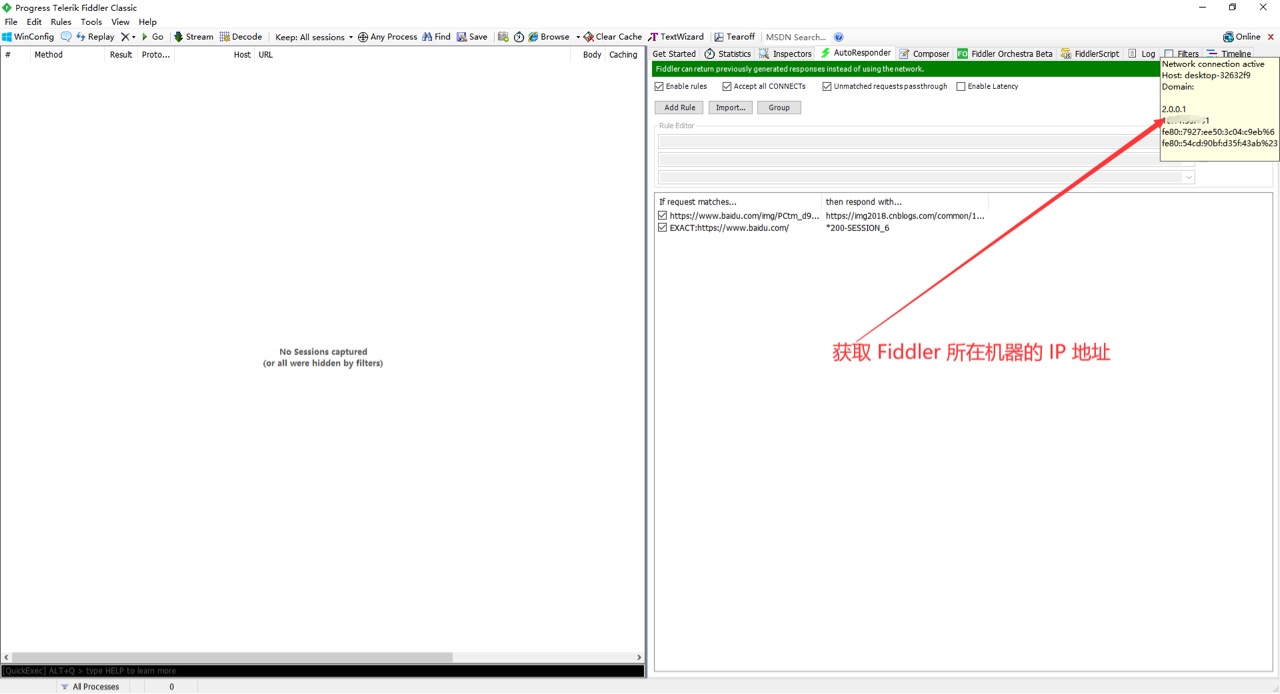Open the TextWizard tool
Screen dimensions: 1280x694
point(676,37)
